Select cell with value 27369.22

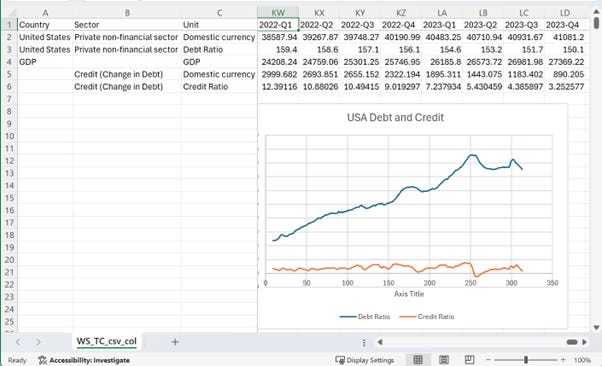pyautogui.click(x=565, y=62)
